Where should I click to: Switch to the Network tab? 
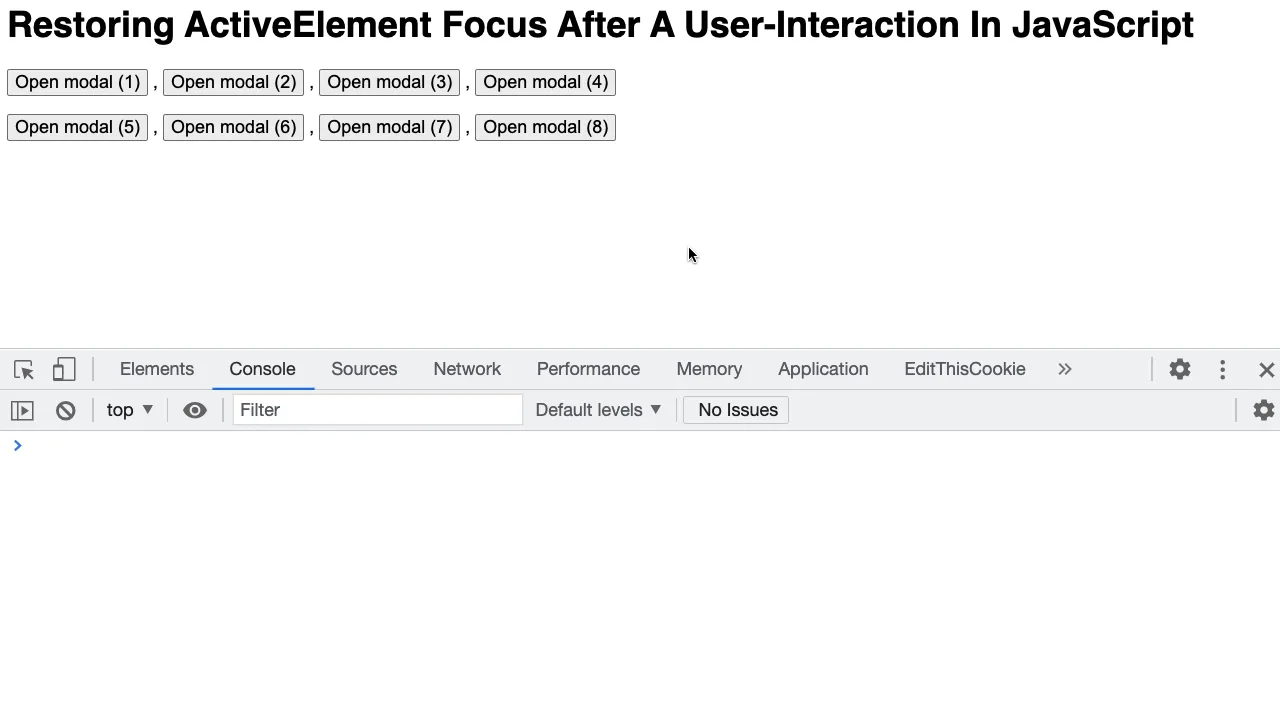(x=467, y=369)
